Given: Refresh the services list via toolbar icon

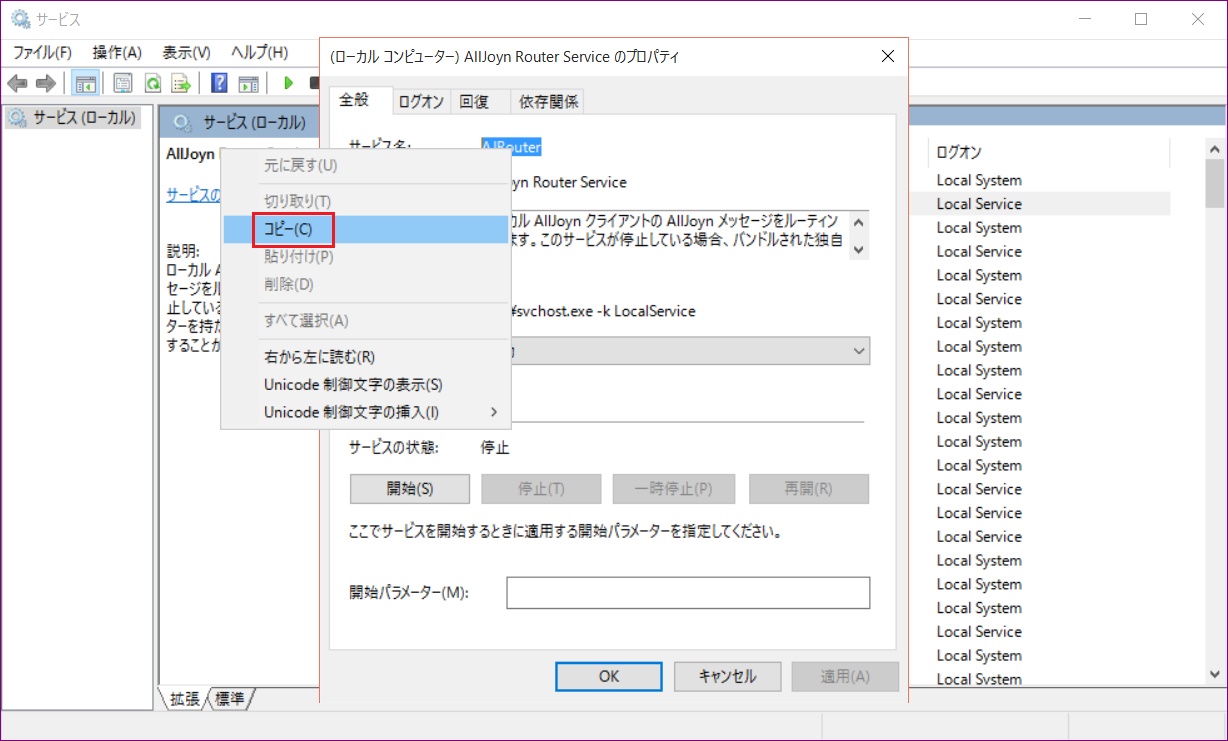Looking at the screenshot, I should pyautogui.click(x=153, y=83).
